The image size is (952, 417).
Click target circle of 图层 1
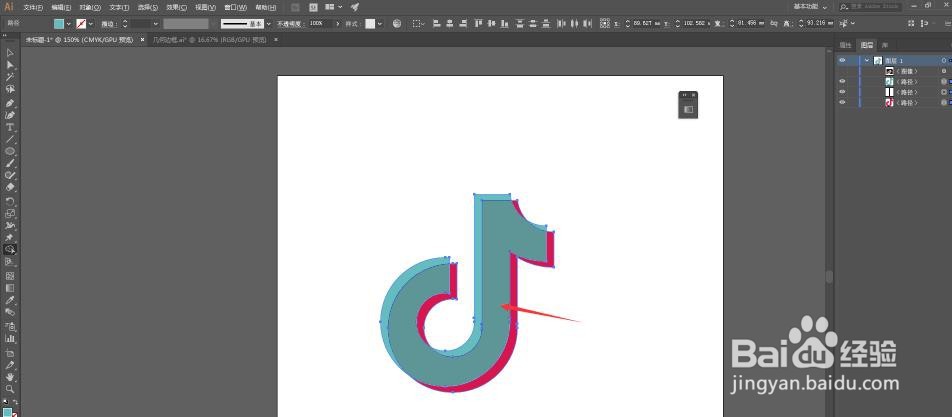click(x=944, y=60)
